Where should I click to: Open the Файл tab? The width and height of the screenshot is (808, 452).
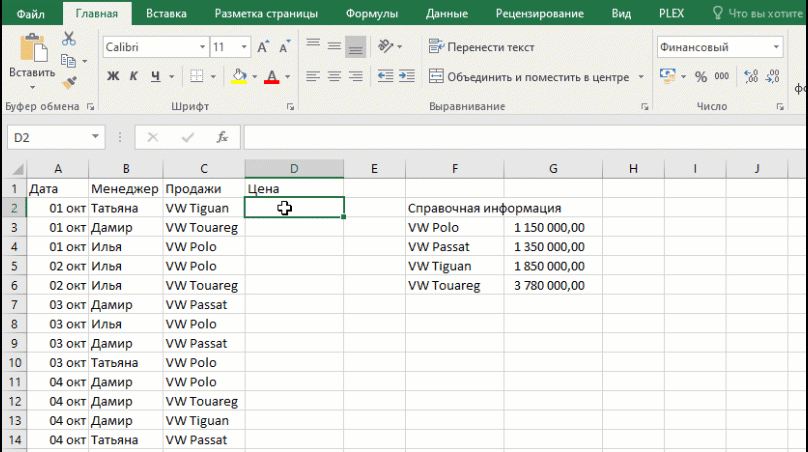30,13
